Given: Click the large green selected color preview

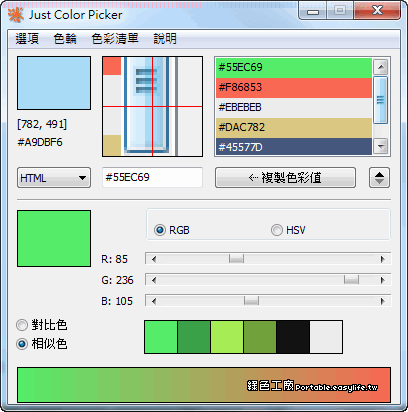Looking at the screenshot, I should (54, 238).
